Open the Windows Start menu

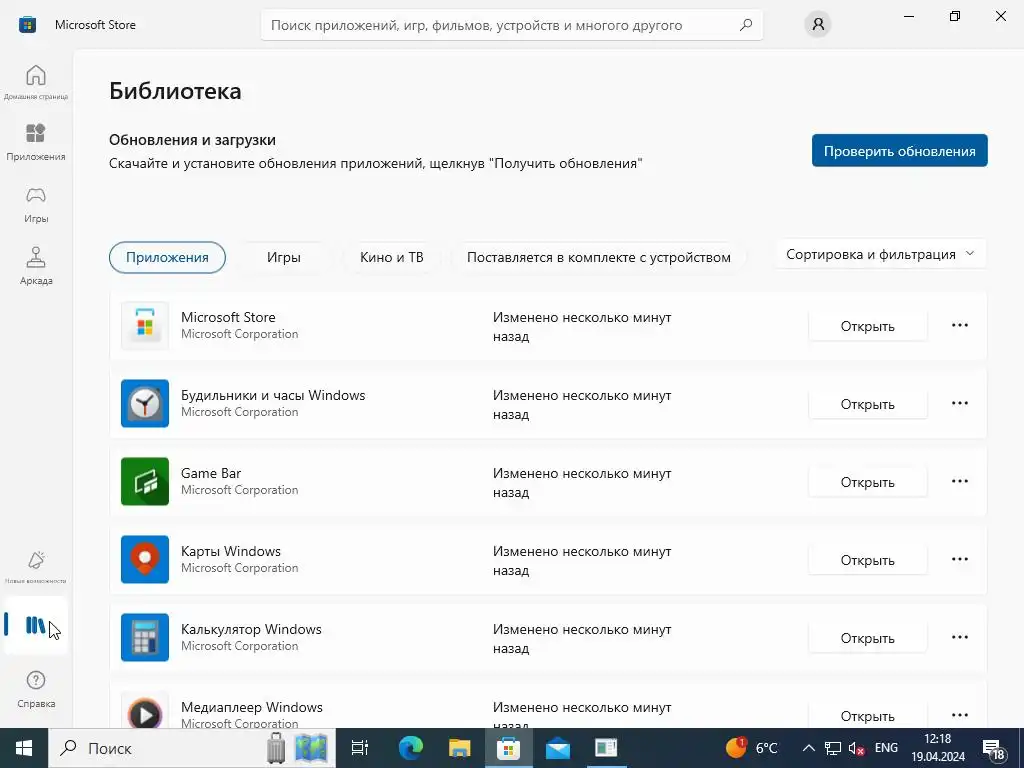tap(24, 748)
